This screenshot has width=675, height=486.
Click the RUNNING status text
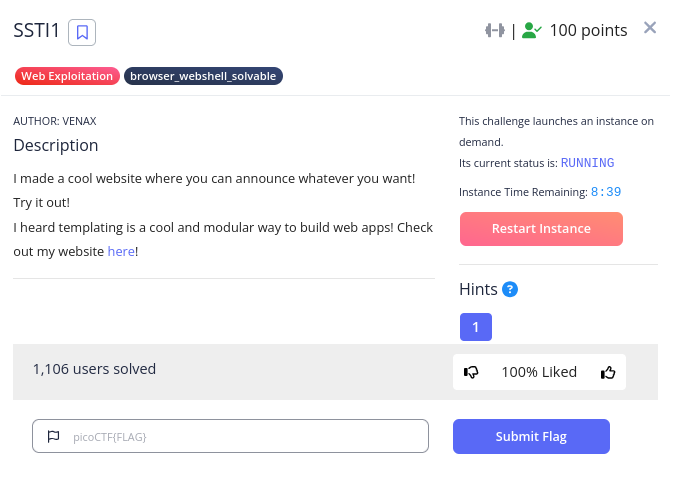(587, 162)
